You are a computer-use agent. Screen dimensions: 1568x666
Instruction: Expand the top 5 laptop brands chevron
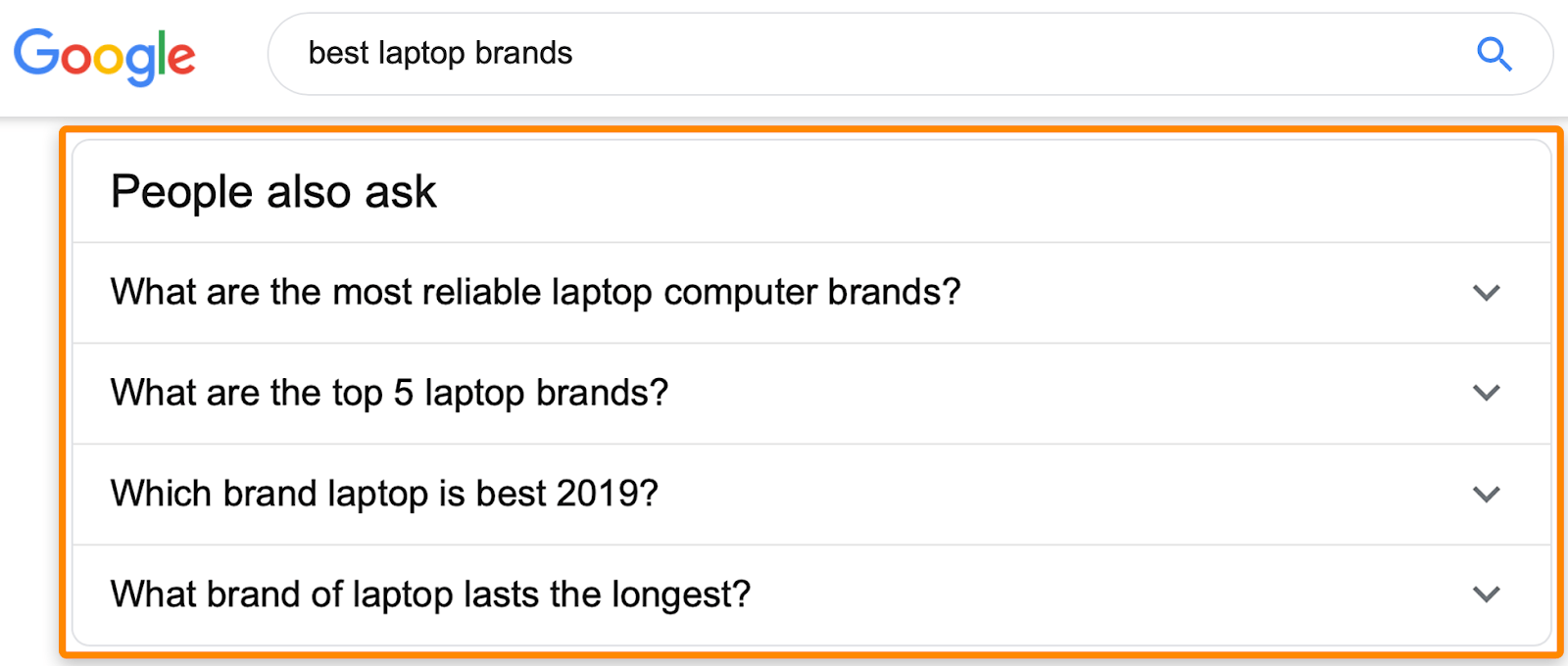point(1486,393)
